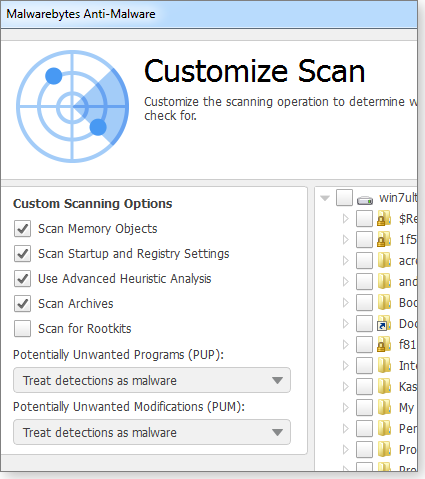This screenshot has height=479, width=425.
Task: Check the win7ult drive checkbox
Action: coord(344,198)
